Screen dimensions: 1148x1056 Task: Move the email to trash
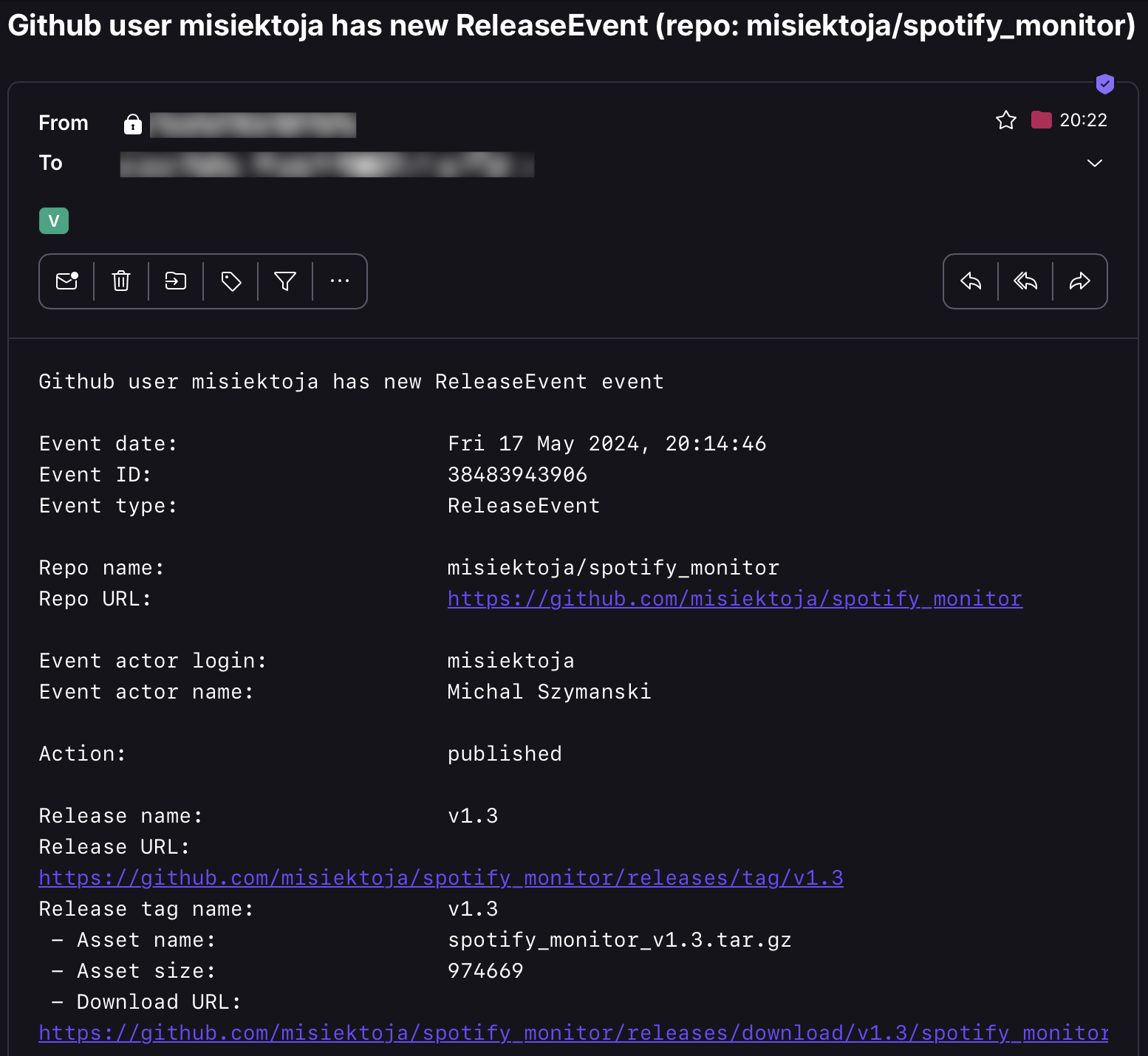[x=121, y=281]
